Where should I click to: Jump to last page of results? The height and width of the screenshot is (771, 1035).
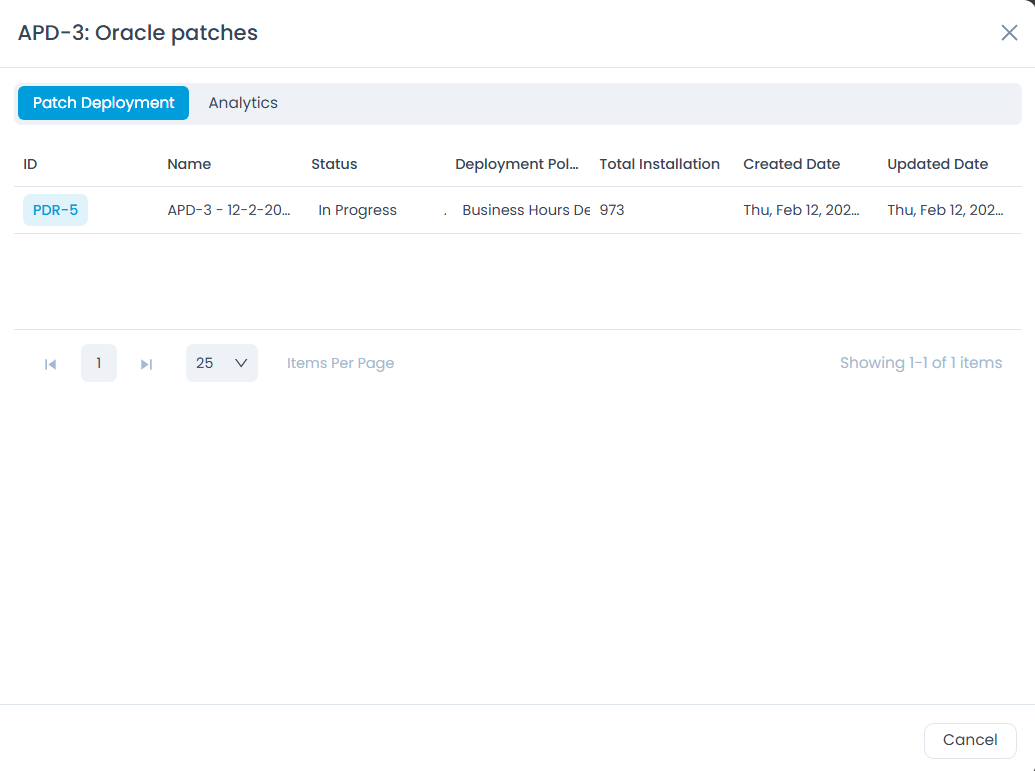click(x=146, y=364)
